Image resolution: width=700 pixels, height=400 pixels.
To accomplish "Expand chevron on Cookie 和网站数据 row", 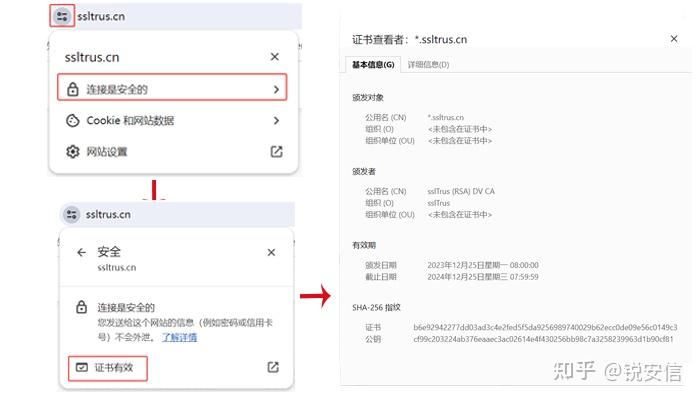I will click(x=276, y=121).
